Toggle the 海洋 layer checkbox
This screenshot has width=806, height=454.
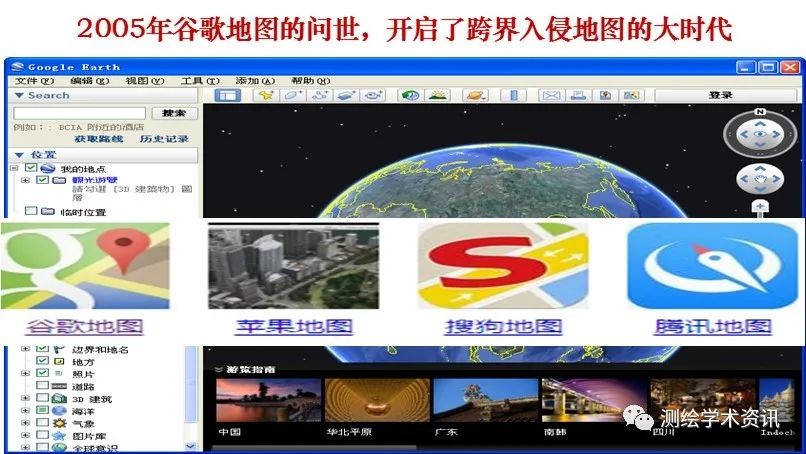43,411
